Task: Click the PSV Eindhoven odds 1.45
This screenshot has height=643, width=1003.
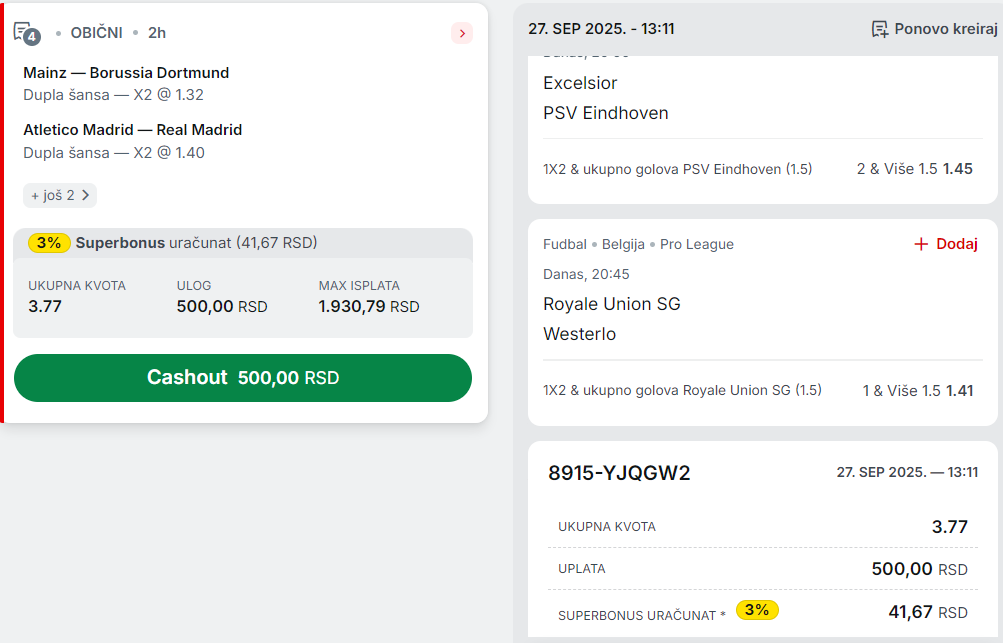Action: point(958,169)
